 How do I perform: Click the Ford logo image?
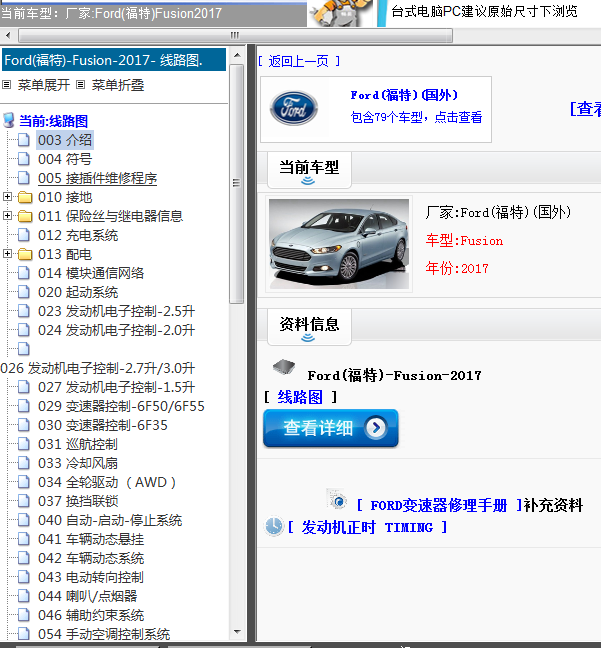tap(294, 108)
